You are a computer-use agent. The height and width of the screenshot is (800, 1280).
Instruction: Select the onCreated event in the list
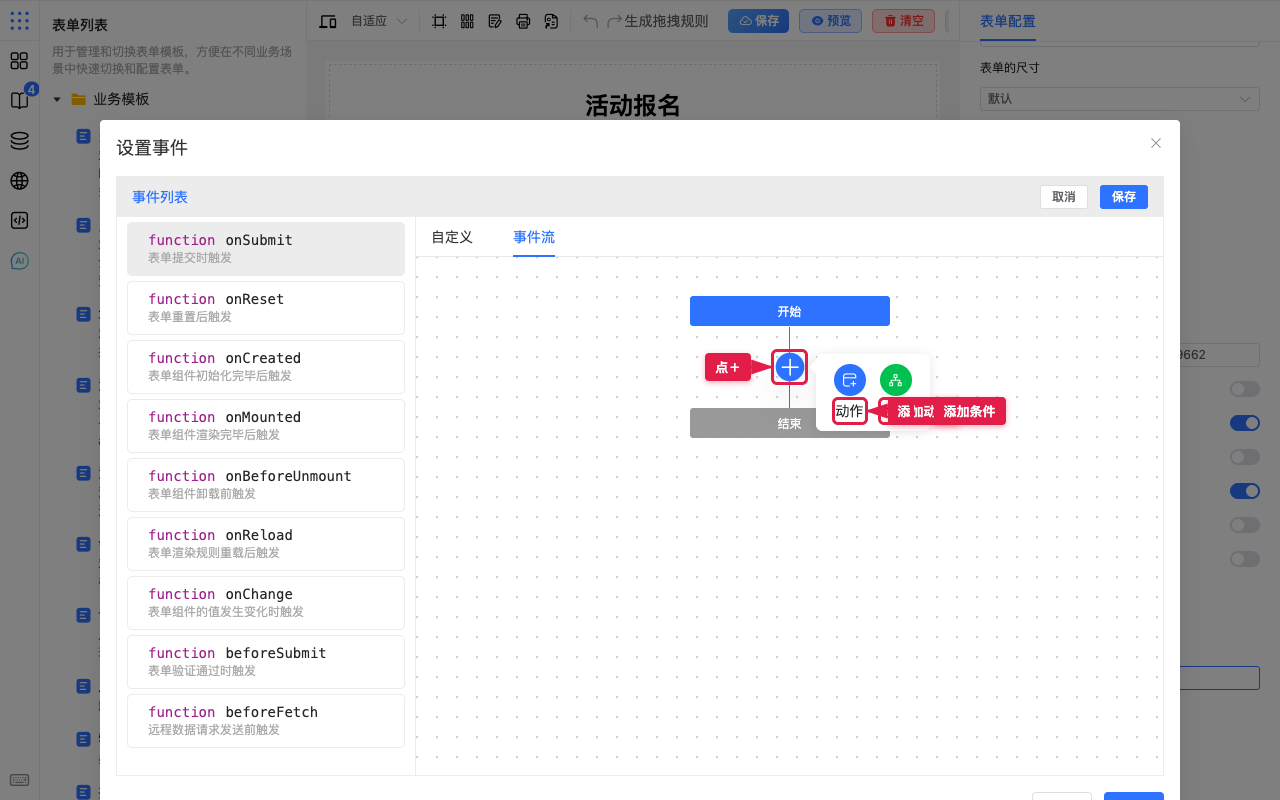(266, 367)
